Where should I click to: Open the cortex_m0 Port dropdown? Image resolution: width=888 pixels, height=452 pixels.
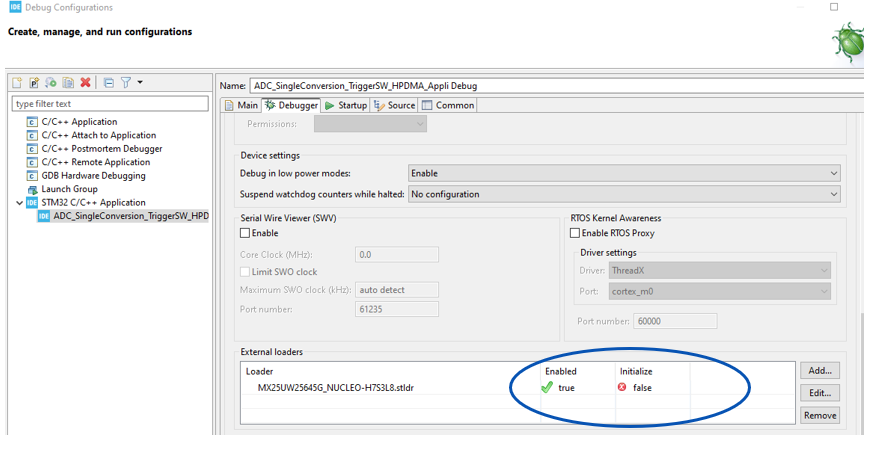click(x=720, y=292)
